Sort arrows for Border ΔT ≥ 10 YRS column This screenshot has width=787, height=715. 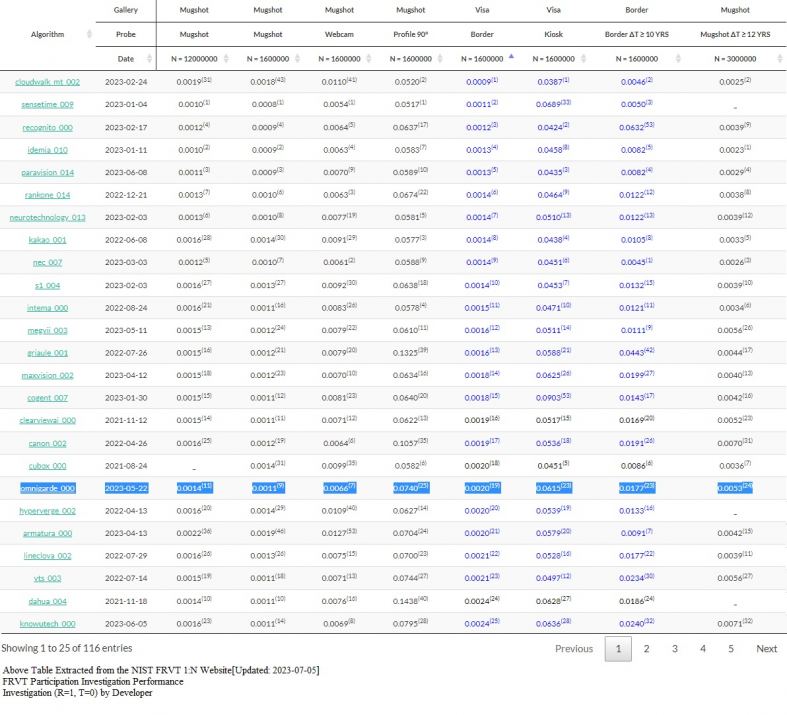(x=678, y=59)
